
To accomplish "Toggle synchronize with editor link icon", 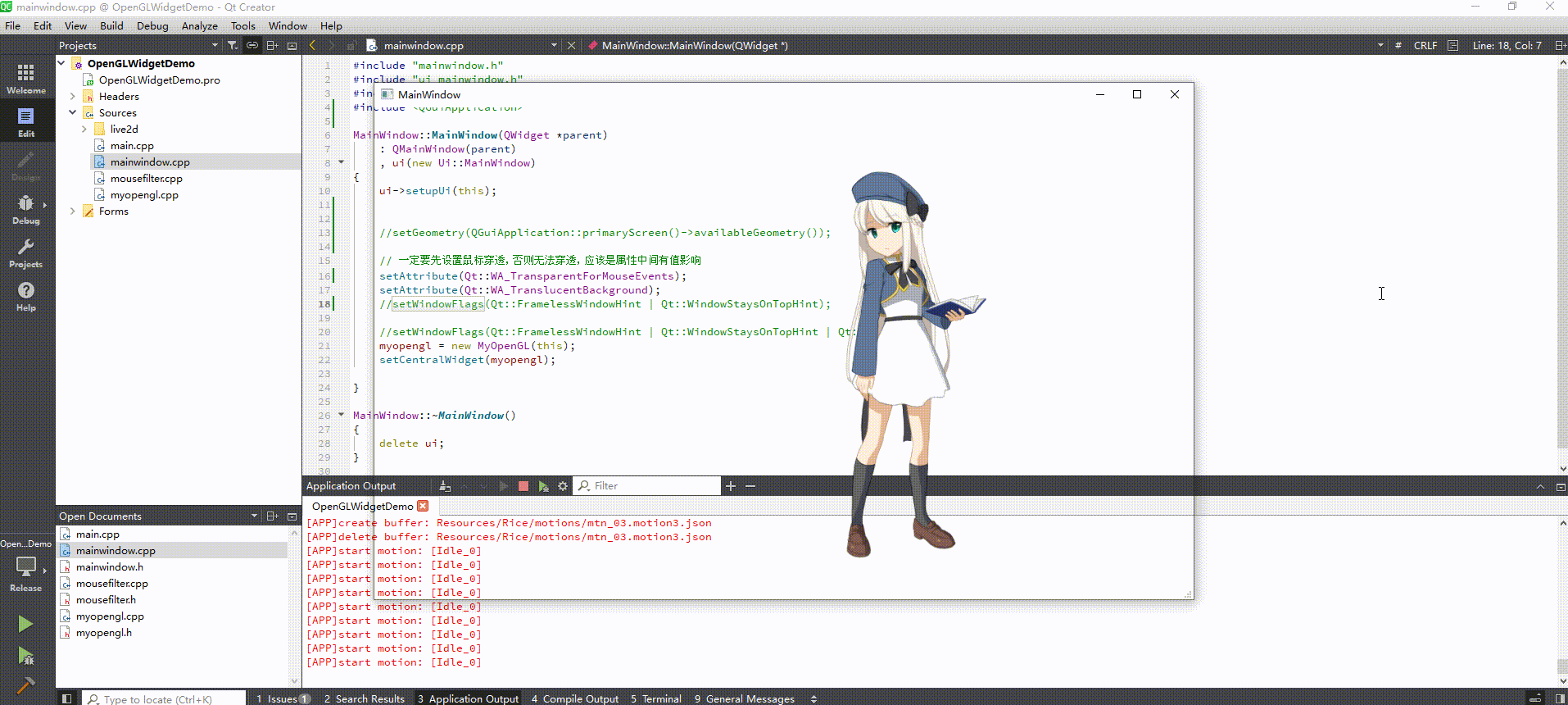I will [x=252, y=45].
